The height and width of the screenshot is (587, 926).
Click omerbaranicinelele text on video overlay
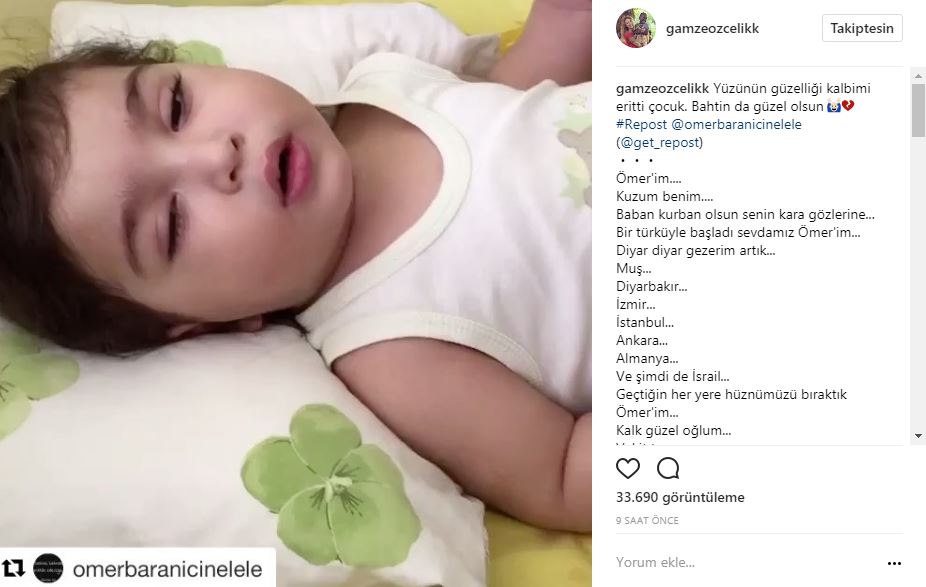click(167, 569)
